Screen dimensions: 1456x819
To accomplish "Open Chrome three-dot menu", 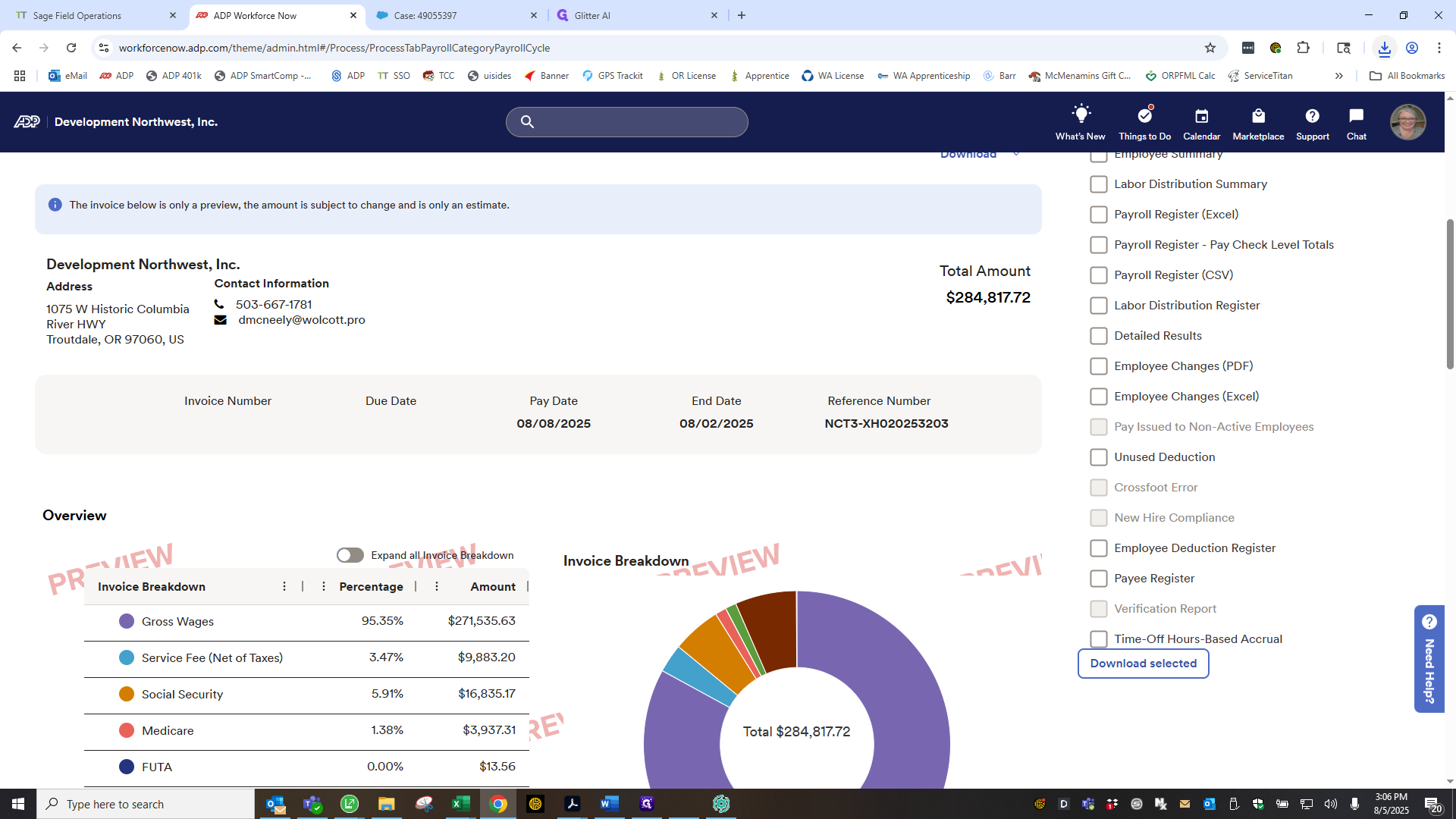I will [x=1439, y=48].
